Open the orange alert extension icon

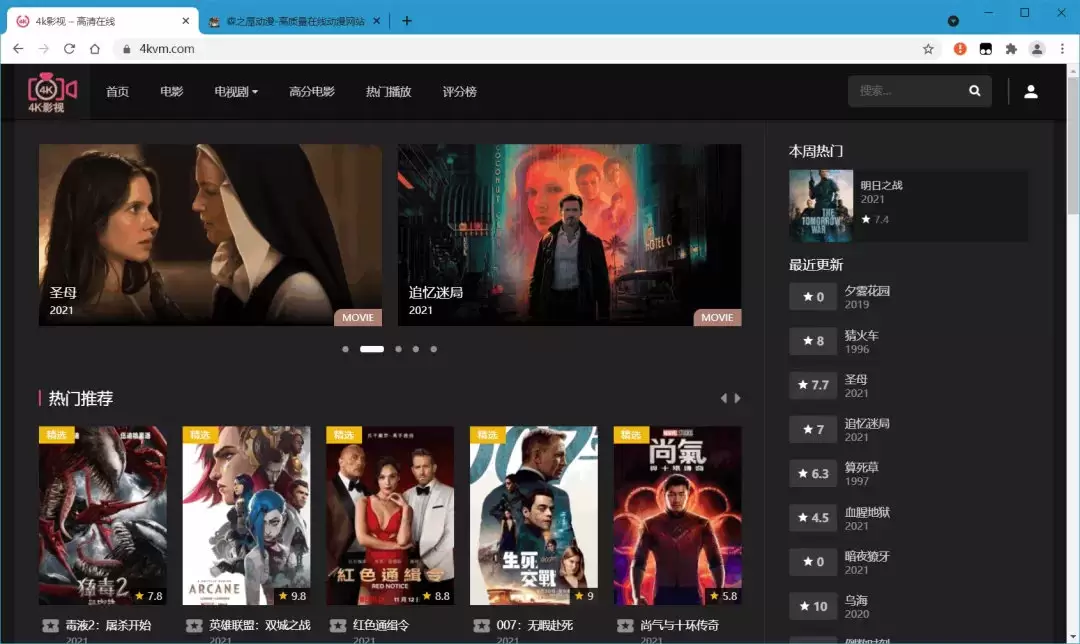[x=959, y=49]
